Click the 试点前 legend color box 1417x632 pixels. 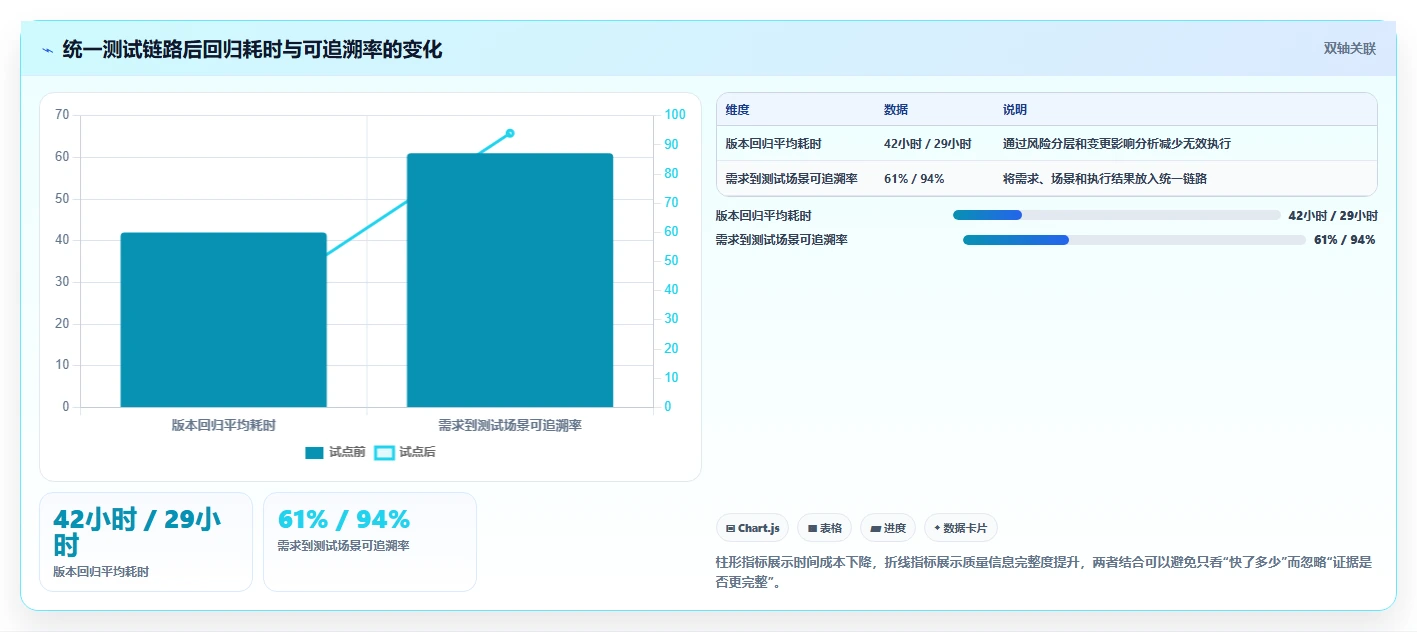[x=314, y=453]
